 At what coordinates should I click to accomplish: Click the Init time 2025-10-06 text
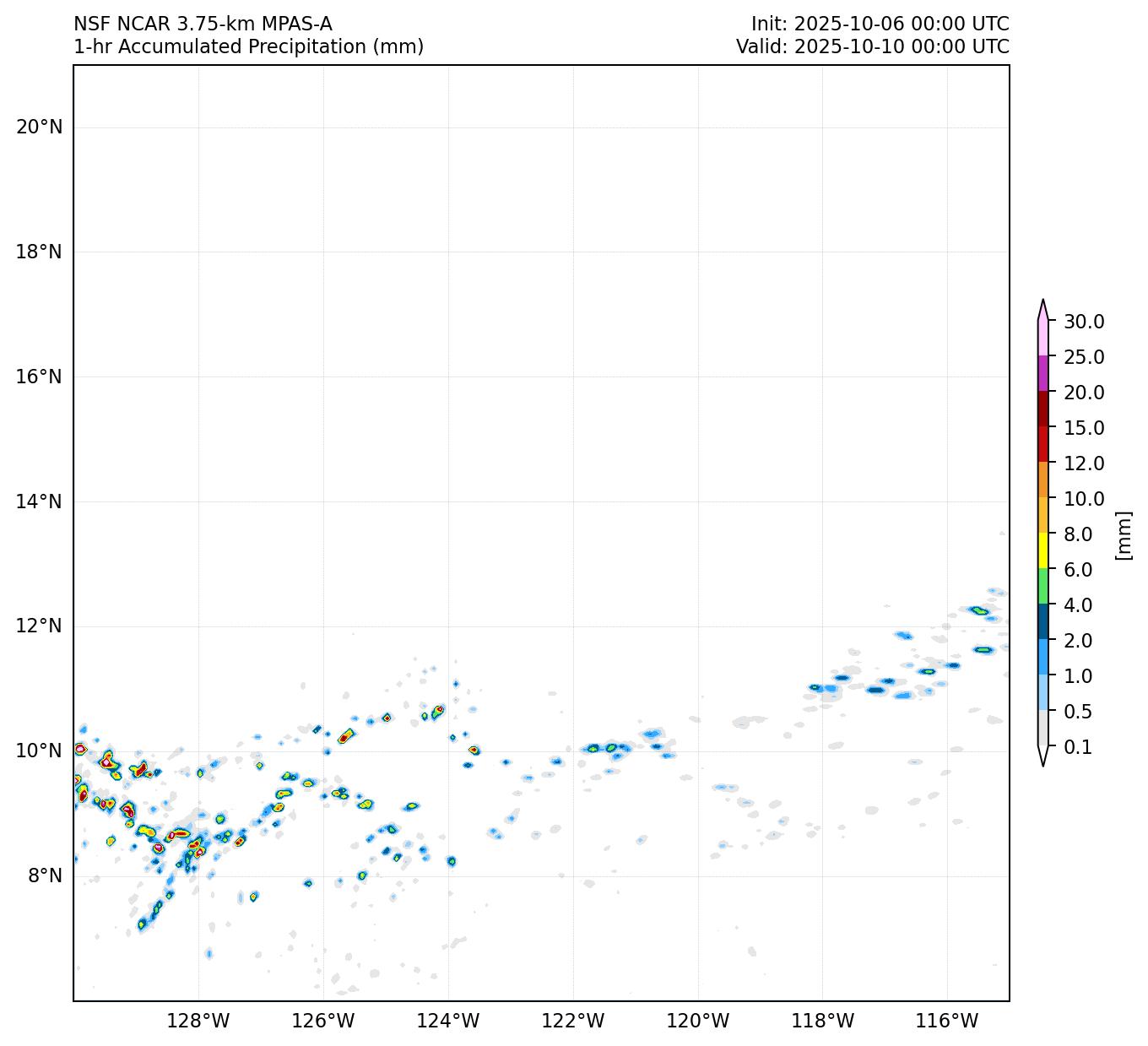[880, 24]
